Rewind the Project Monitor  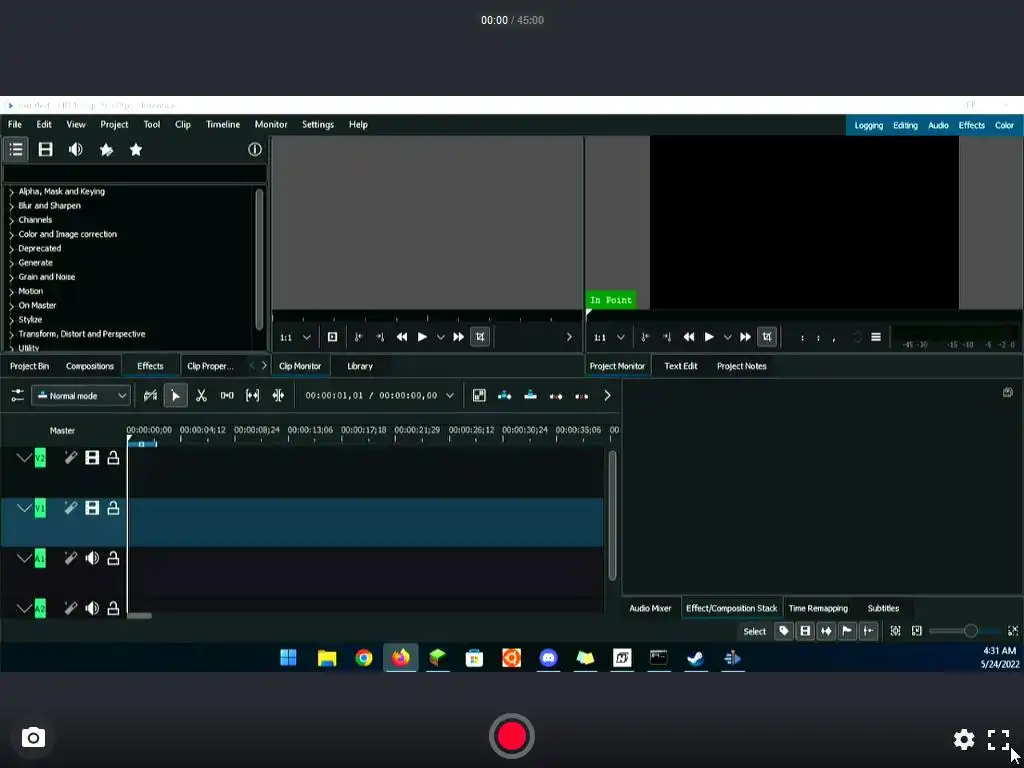pyautogui.click(x=688, y=337)
